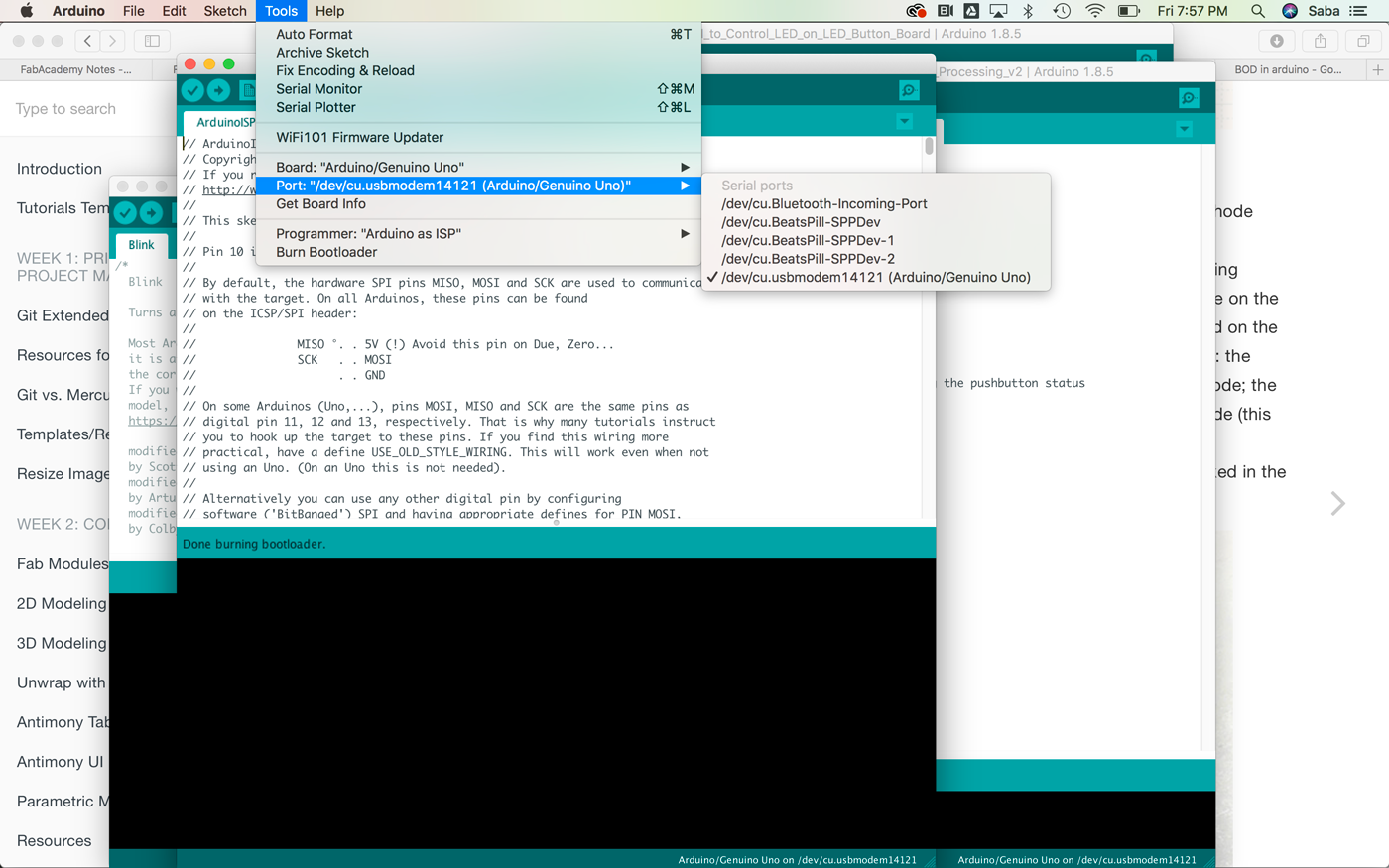1389x868 pixels.
Task: Click Verify checkmark in the Blink window
Action: (125, 212)
